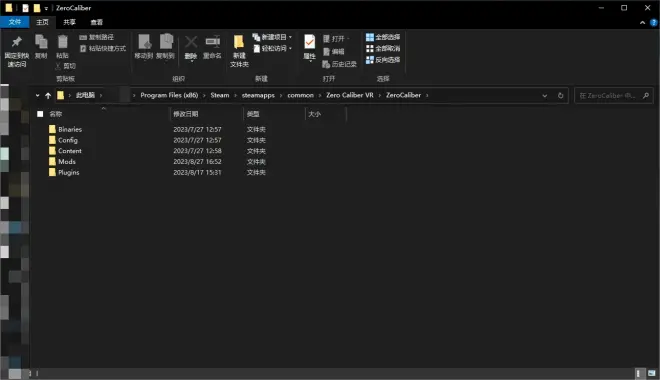This screenshot has width=660, height=380.
Task: Click the title bar properties checkmark icon
Action: (25, 8)
